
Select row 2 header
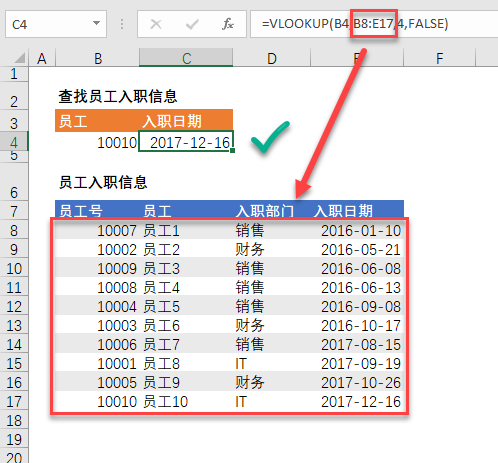(x=14, y=96)
